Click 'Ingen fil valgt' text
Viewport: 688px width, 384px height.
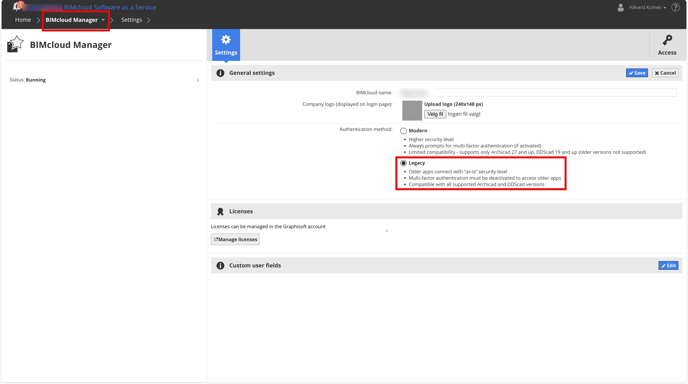[464, 114]
